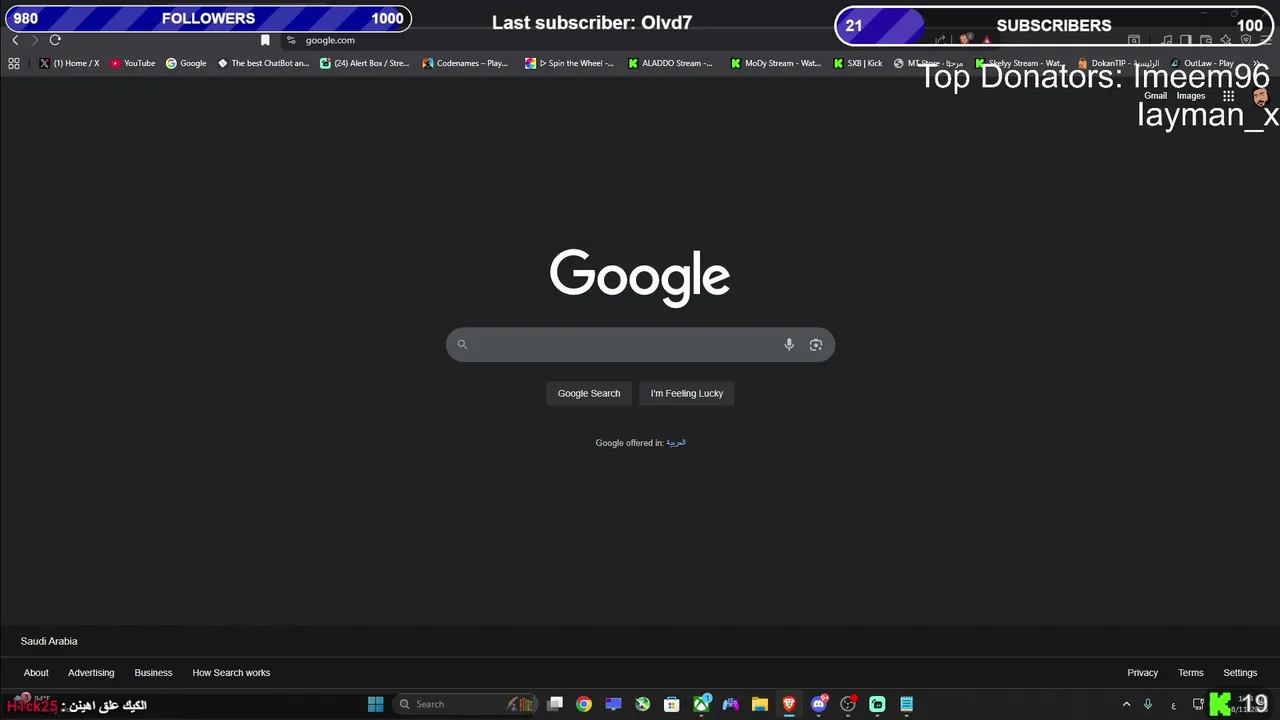The image size is (1280, 720).
Task: Click the Google logo
Action: (640, 277)
